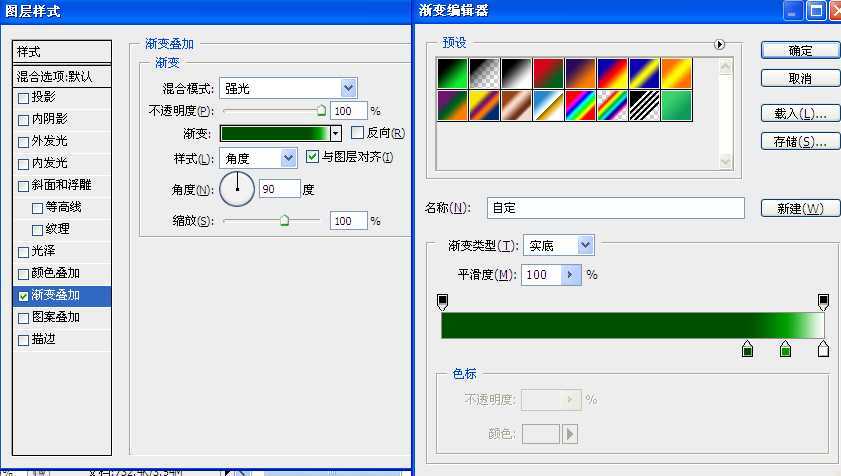Click the angle dial control
841x476 pixels.
point(237,188)
